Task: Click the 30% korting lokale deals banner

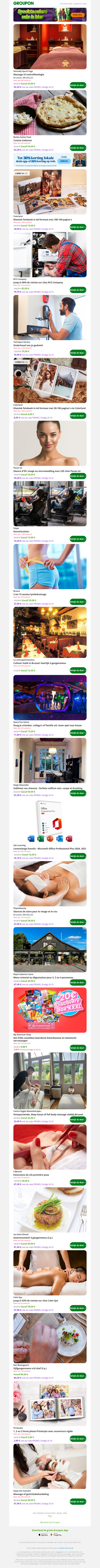Action: pos(50,160)
